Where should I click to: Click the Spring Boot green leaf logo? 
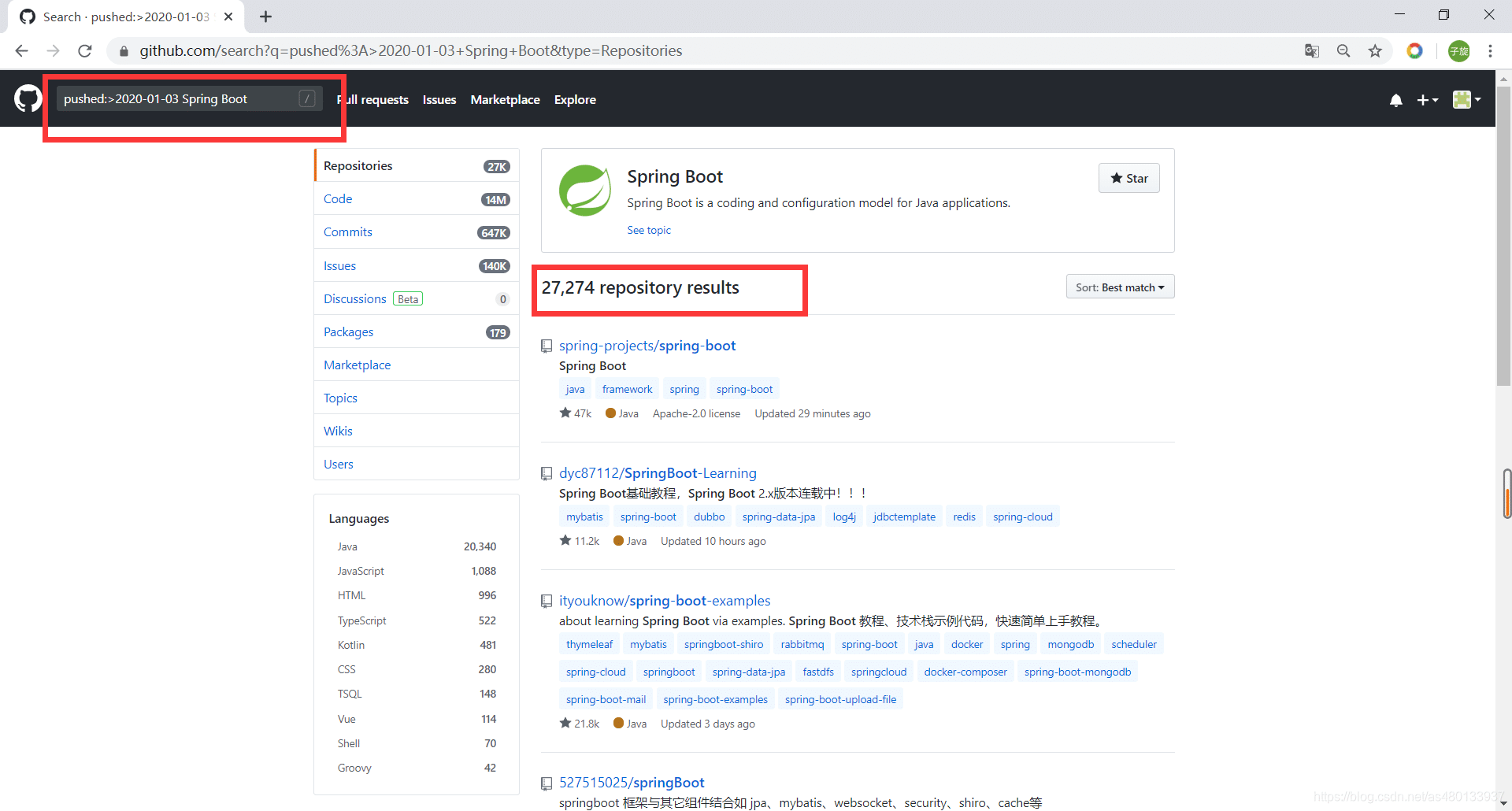point(584,191)
